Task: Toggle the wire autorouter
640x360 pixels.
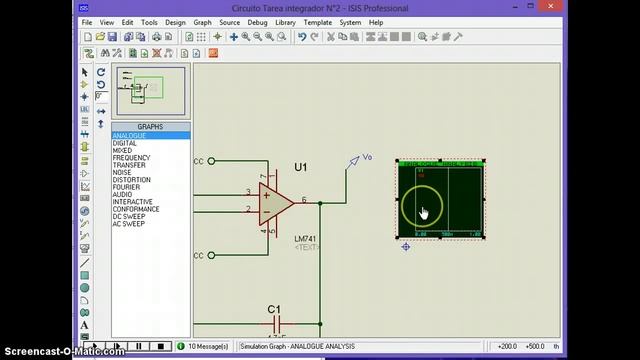Action: 88,53
